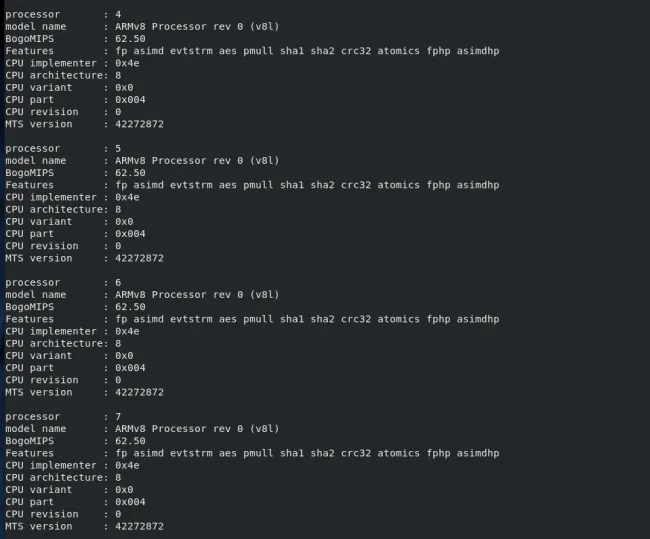Click MTS version line of processor 7

(84, 526)
